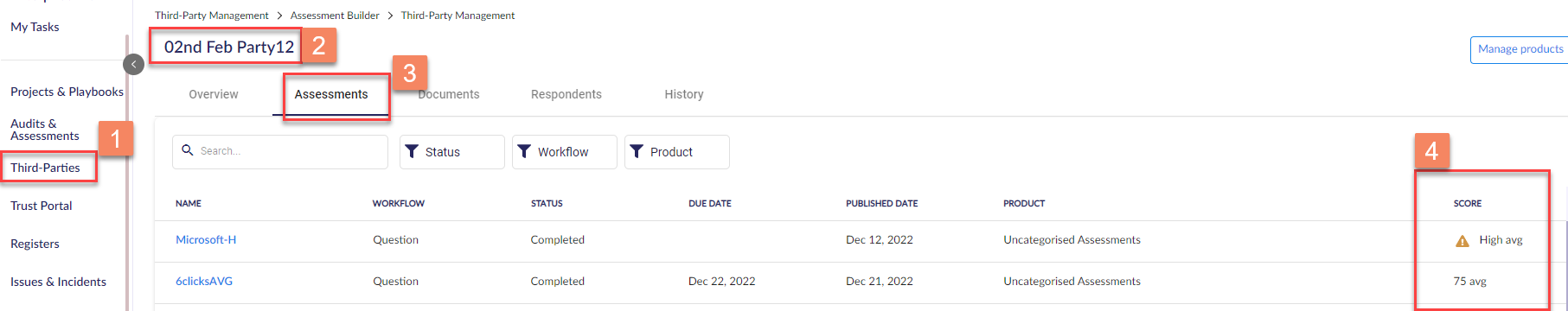The width and height of the screenshot is (1568, 311).
Task: Go to the History tab
Action: pyautogui.click(x=684, y=94)
